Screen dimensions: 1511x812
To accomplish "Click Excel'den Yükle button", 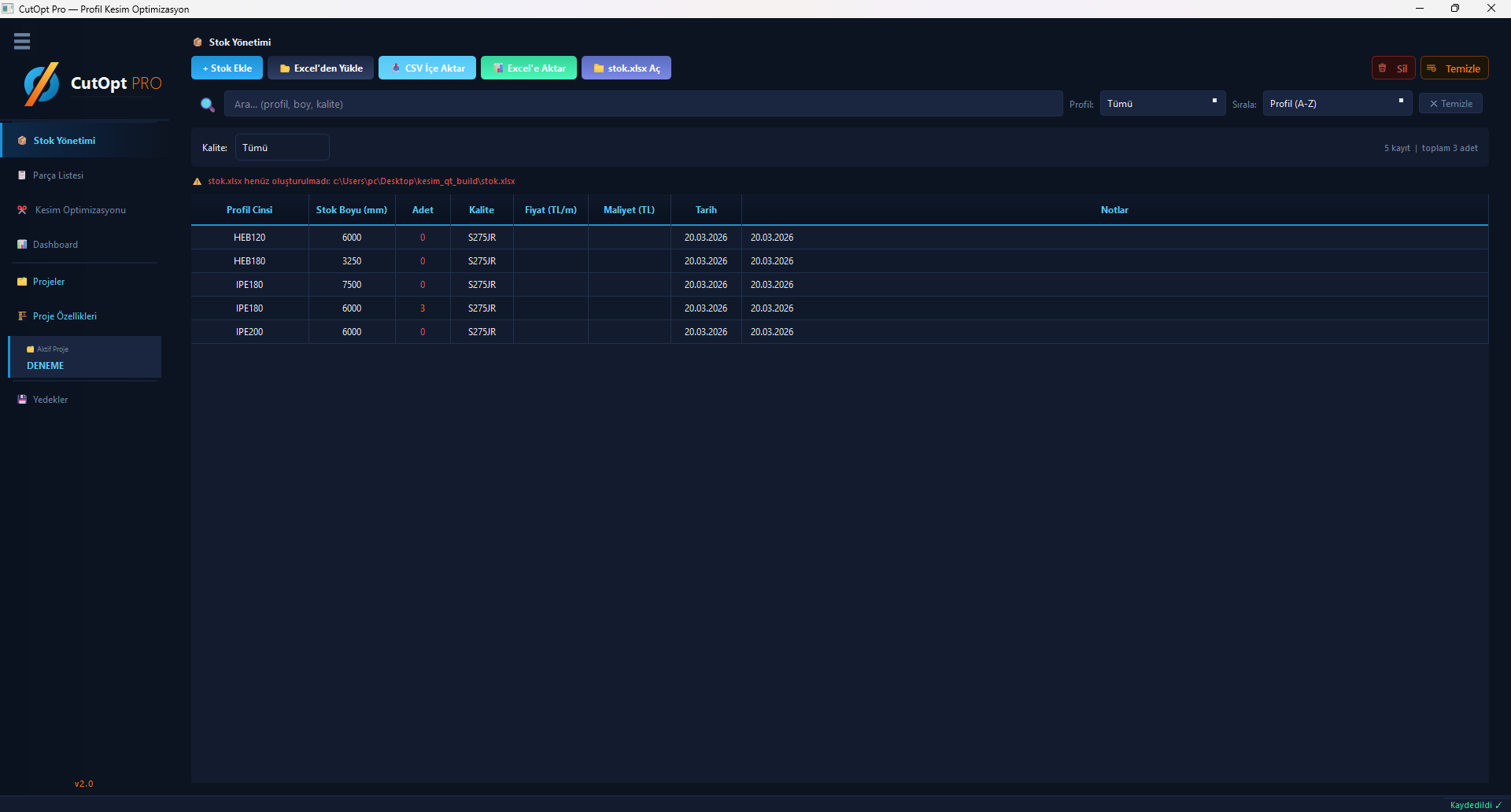I will 320,68.
